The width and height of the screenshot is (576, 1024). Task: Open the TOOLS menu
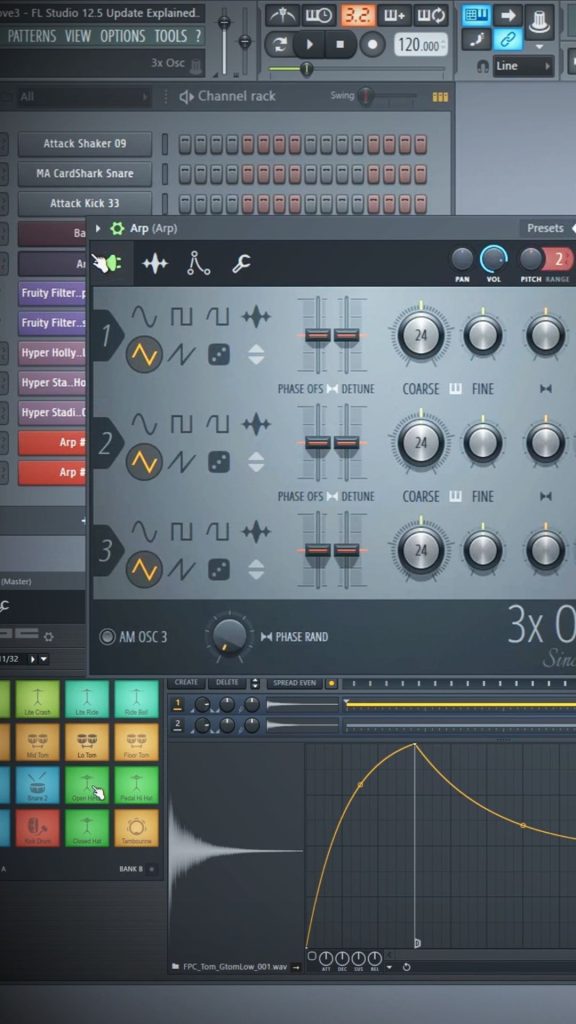170,37
